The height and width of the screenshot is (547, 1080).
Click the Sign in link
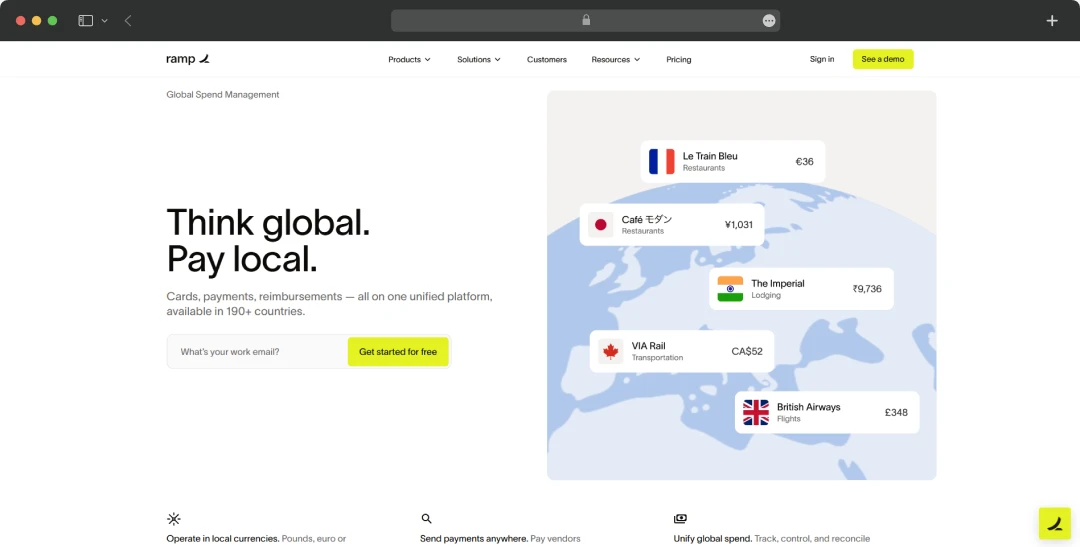tap(822, 59)
